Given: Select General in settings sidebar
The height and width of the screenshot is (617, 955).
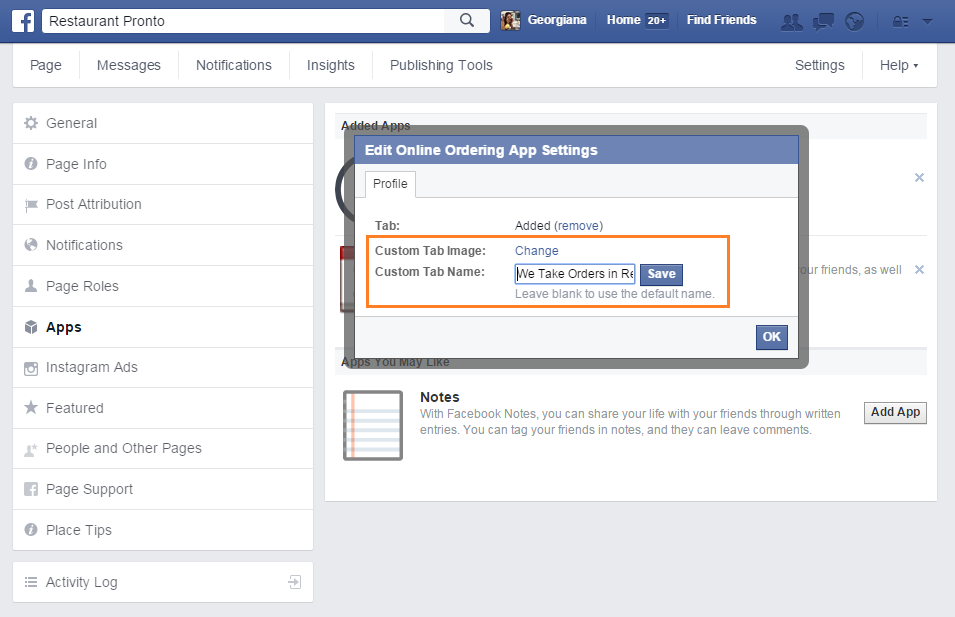Looking at the screenshot, I should [163, 123].
